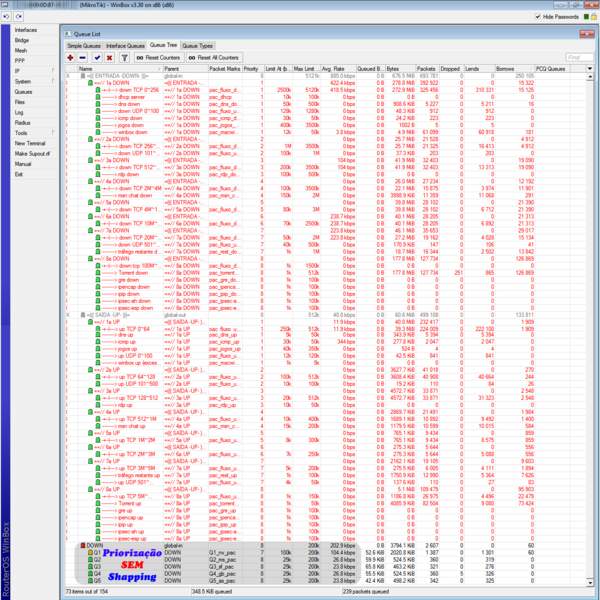The width and height of the screenshot is (600, 600).
Task: Click the green queue icon of 1a DOWN
Action: (x=90, y=83)
